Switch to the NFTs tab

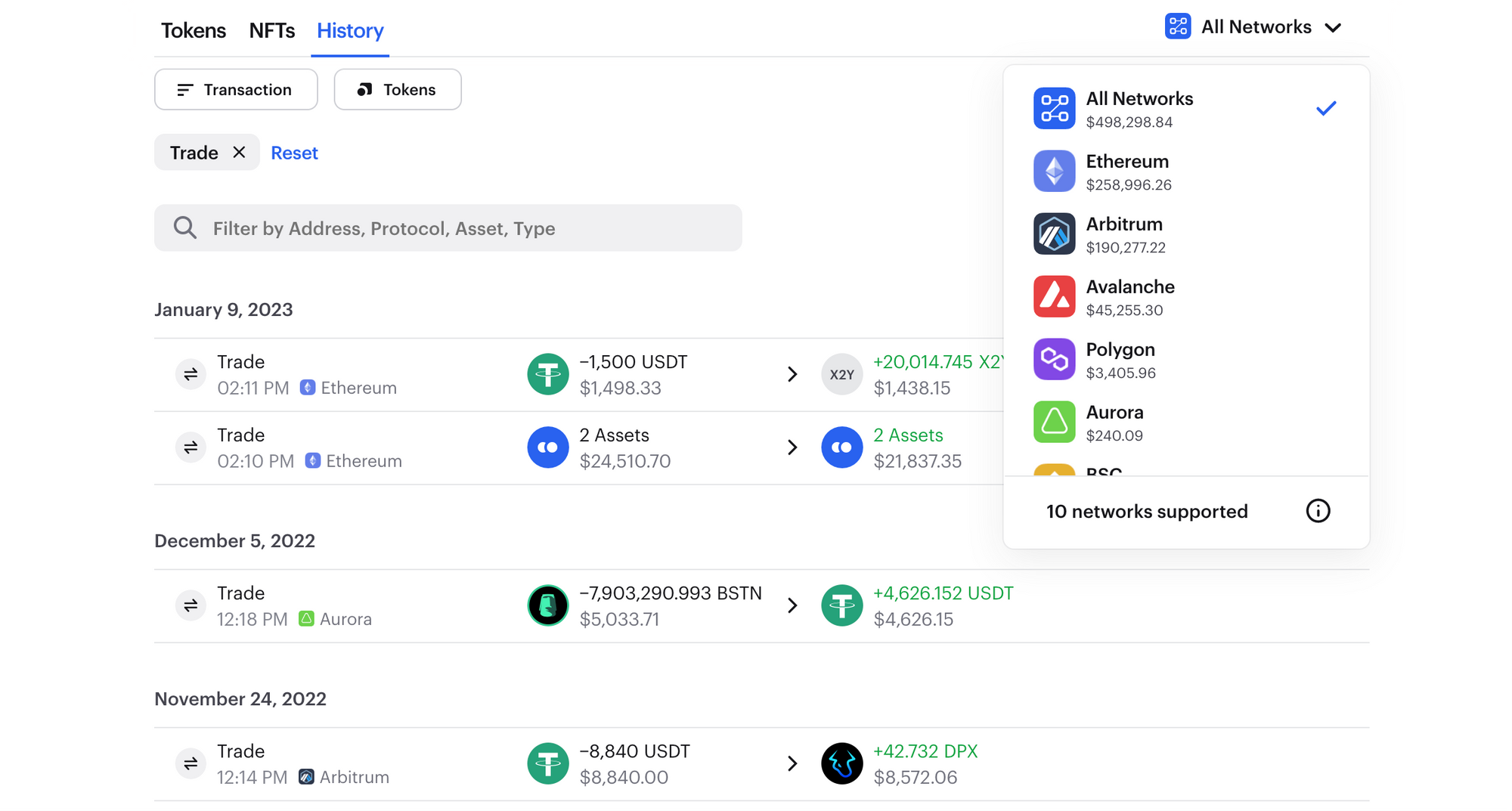(271, 30)
